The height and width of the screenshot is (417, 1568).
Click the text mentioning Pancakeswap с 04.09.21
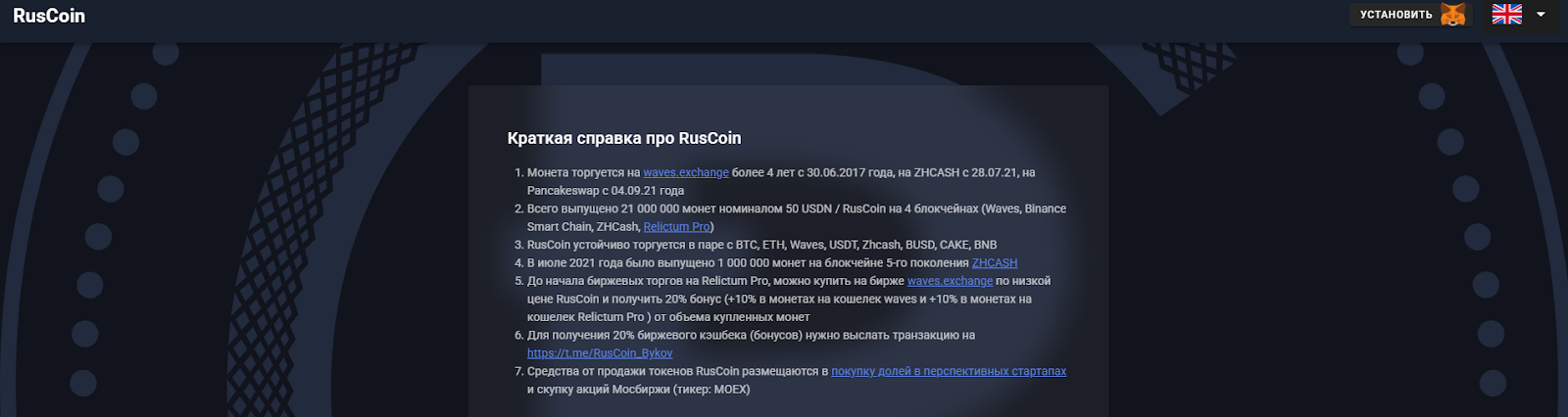(x=606, y=191)
